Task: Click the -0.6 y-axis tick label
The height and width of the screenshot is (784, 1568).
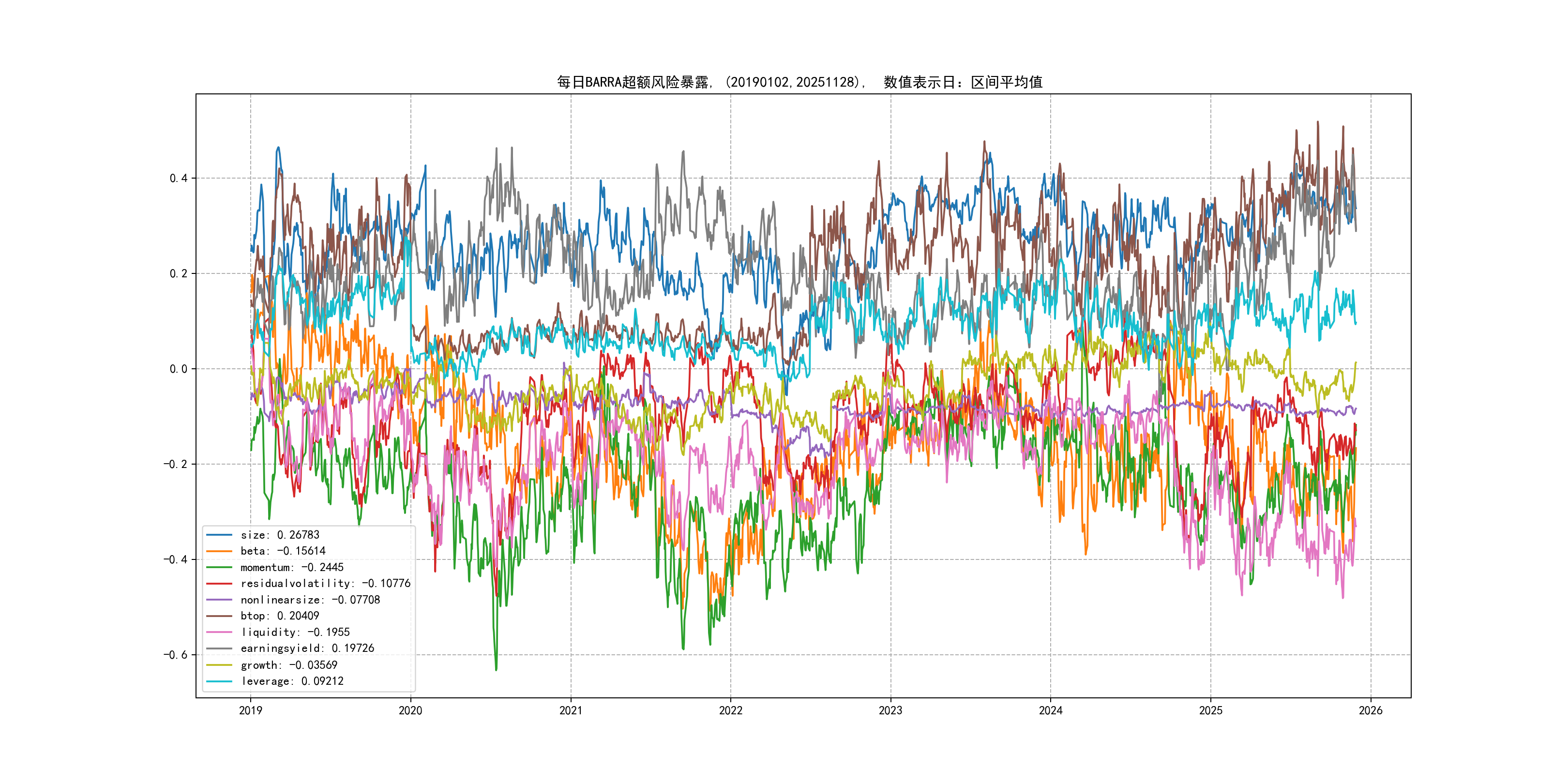Action: click(x=175, y=655)
